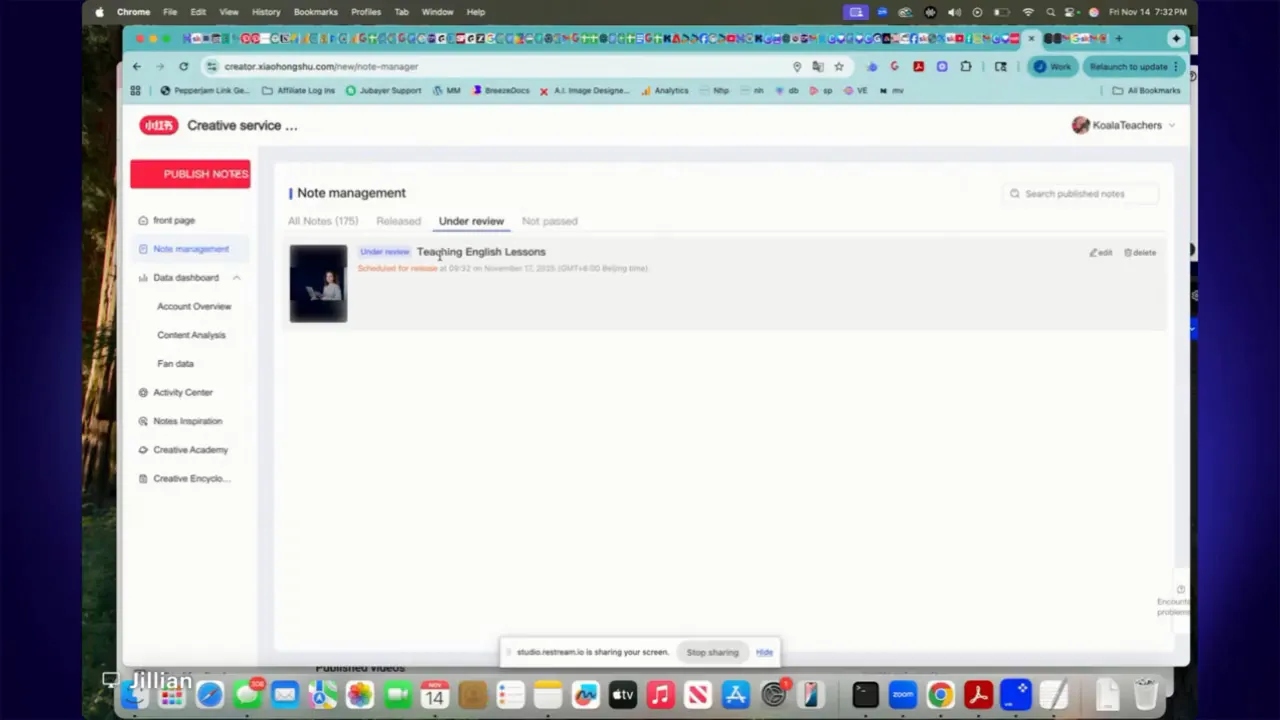Click the location pin icon in address bar
This screenshot has height=720, width=1280.
coord(797,67)
